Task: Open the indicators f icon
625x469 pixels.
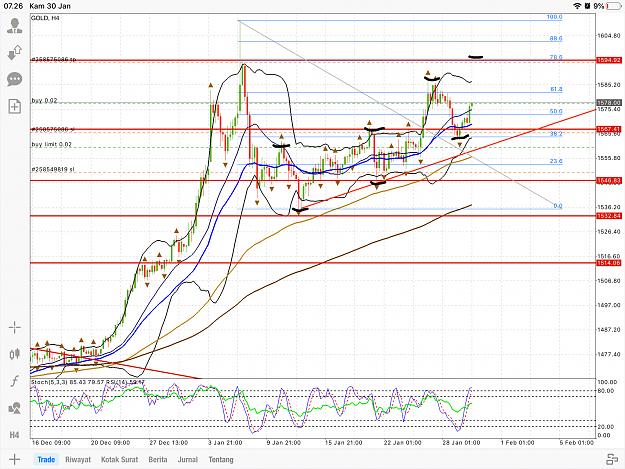Action: pyautogui.click(x=14, y=381)
